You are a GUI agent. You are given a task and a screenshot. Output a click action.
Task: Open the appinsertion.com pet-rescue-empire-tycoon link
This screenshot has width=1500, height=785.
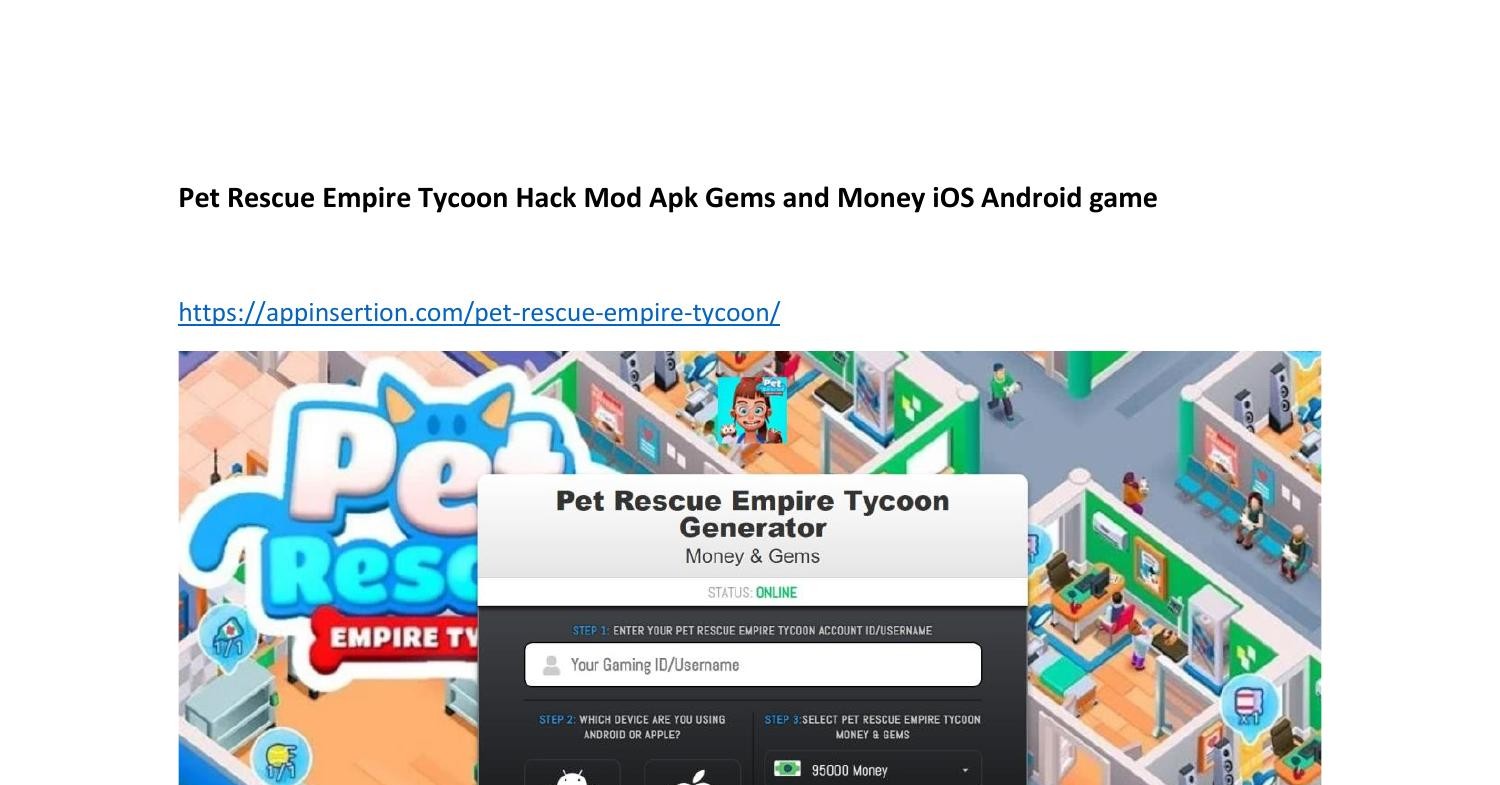click(479, 312)
